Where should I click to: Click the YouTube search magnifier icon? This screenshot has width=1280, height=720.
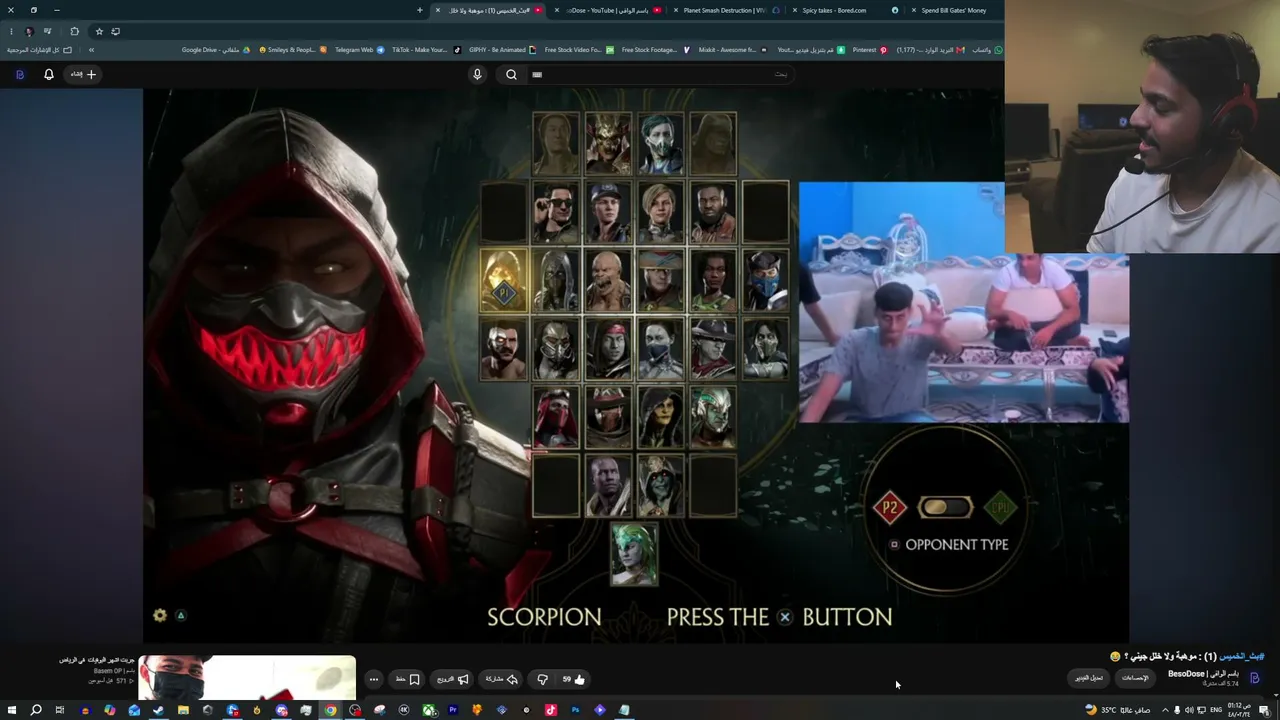(x=512, y=74)
